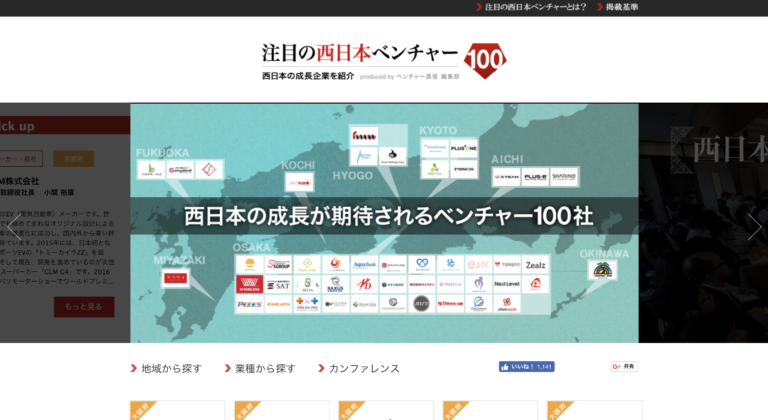The height and width of the screenshot is (420, 768).
Task: Click the UNIONPLANET logo in Osaka grid
Action: point(393,304)
